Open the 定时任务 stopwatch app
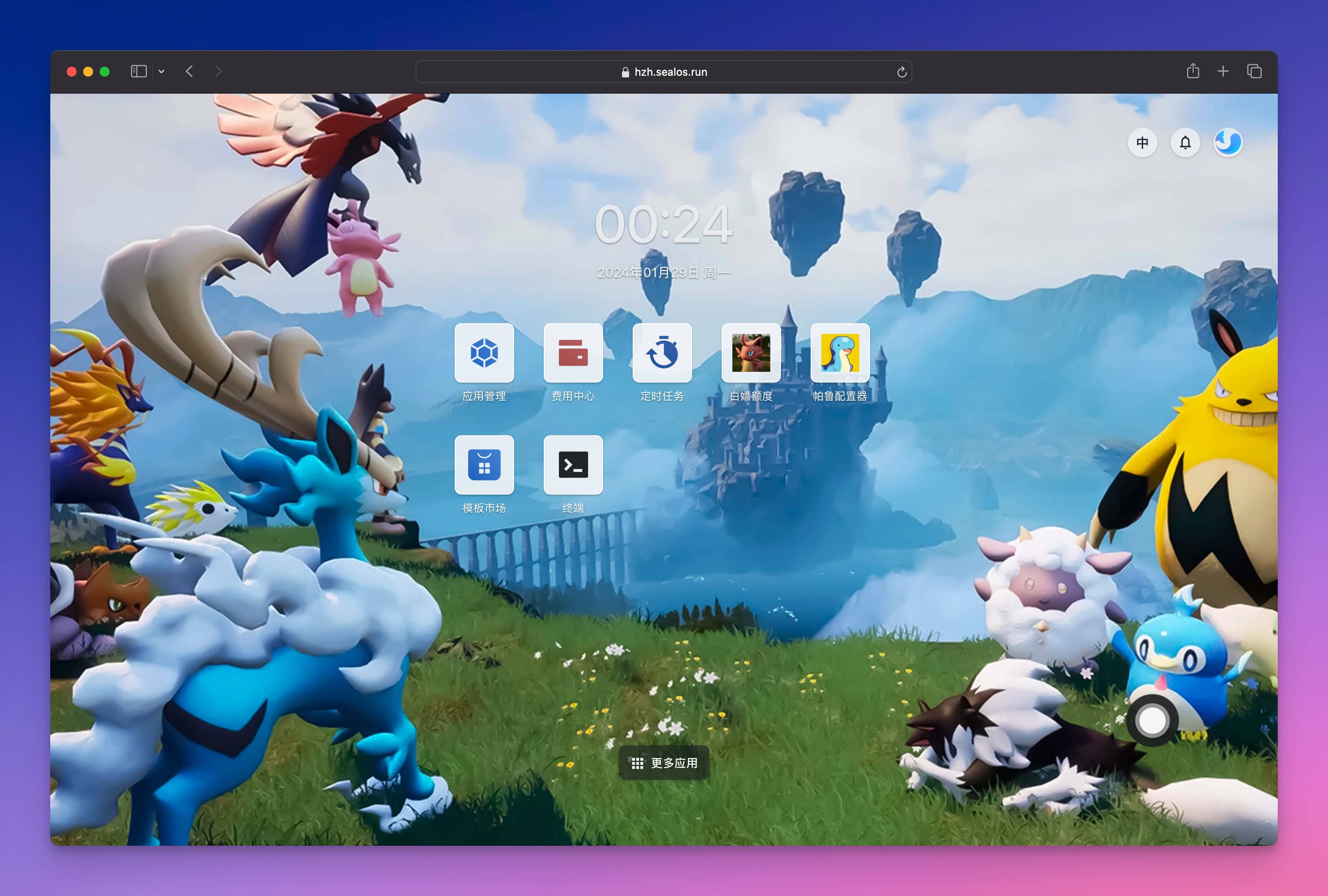Viewport: 1328px width, 896px height. 662,353
